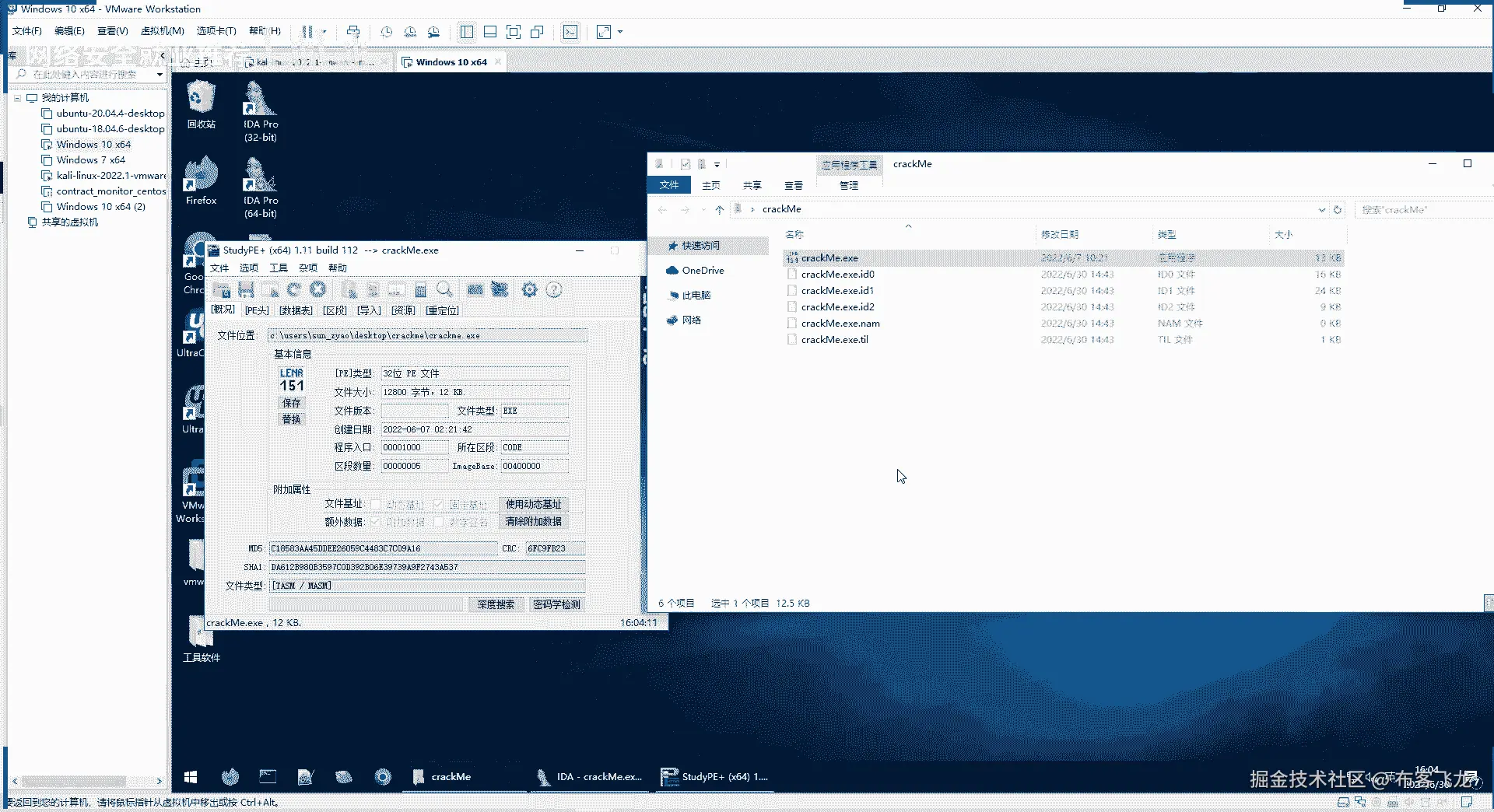
Task: Open the stretch-guest dropdown arrow in VMware toolbar
Action: (x=620, y=32)
